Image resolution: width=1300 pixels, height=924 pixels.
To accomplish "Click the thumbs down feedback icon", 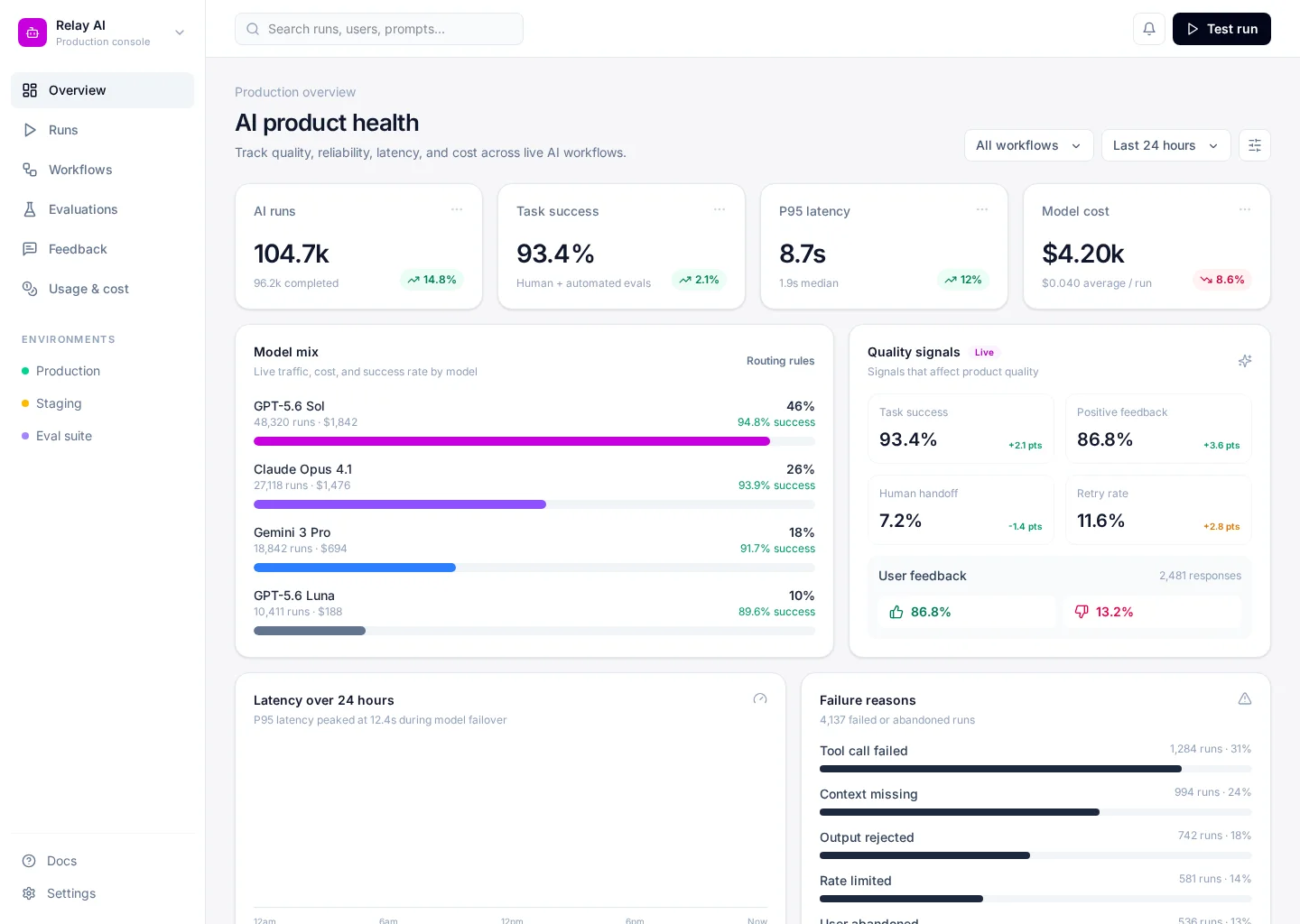I will click(x=1082, y=612).
